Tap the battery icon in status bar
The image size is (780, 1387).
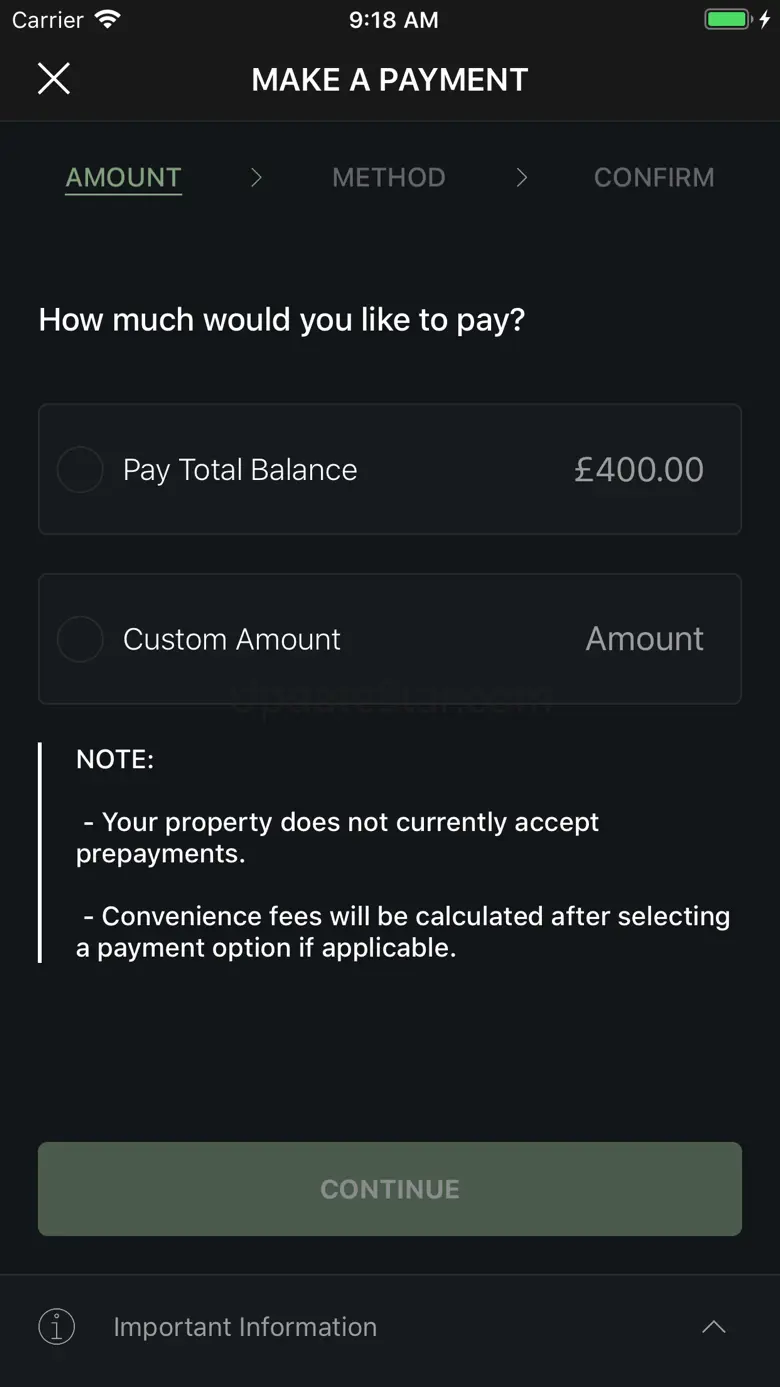coord(728,20)
